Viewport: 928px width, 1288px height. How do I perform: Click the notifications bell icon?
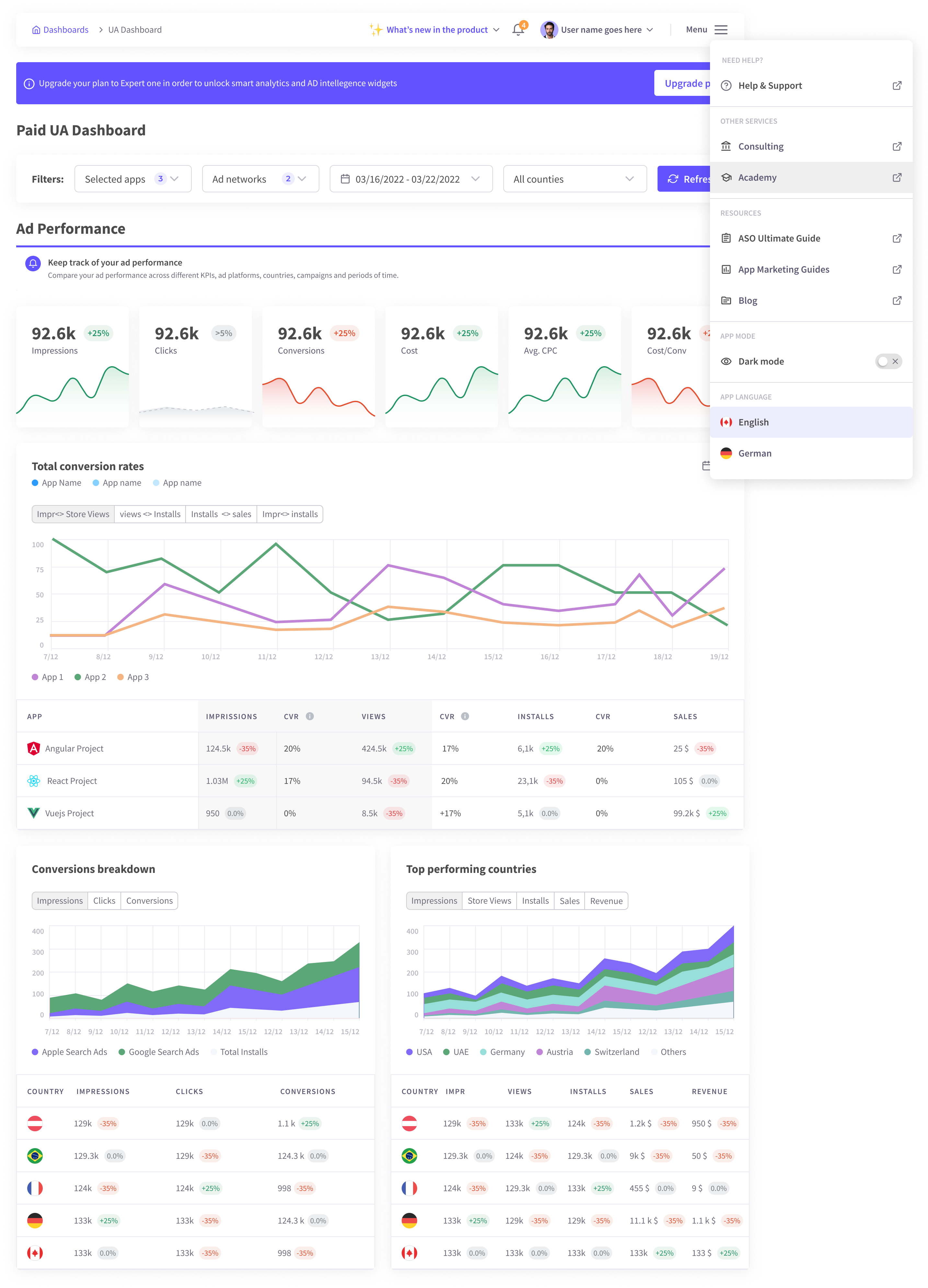pos(518,29)
